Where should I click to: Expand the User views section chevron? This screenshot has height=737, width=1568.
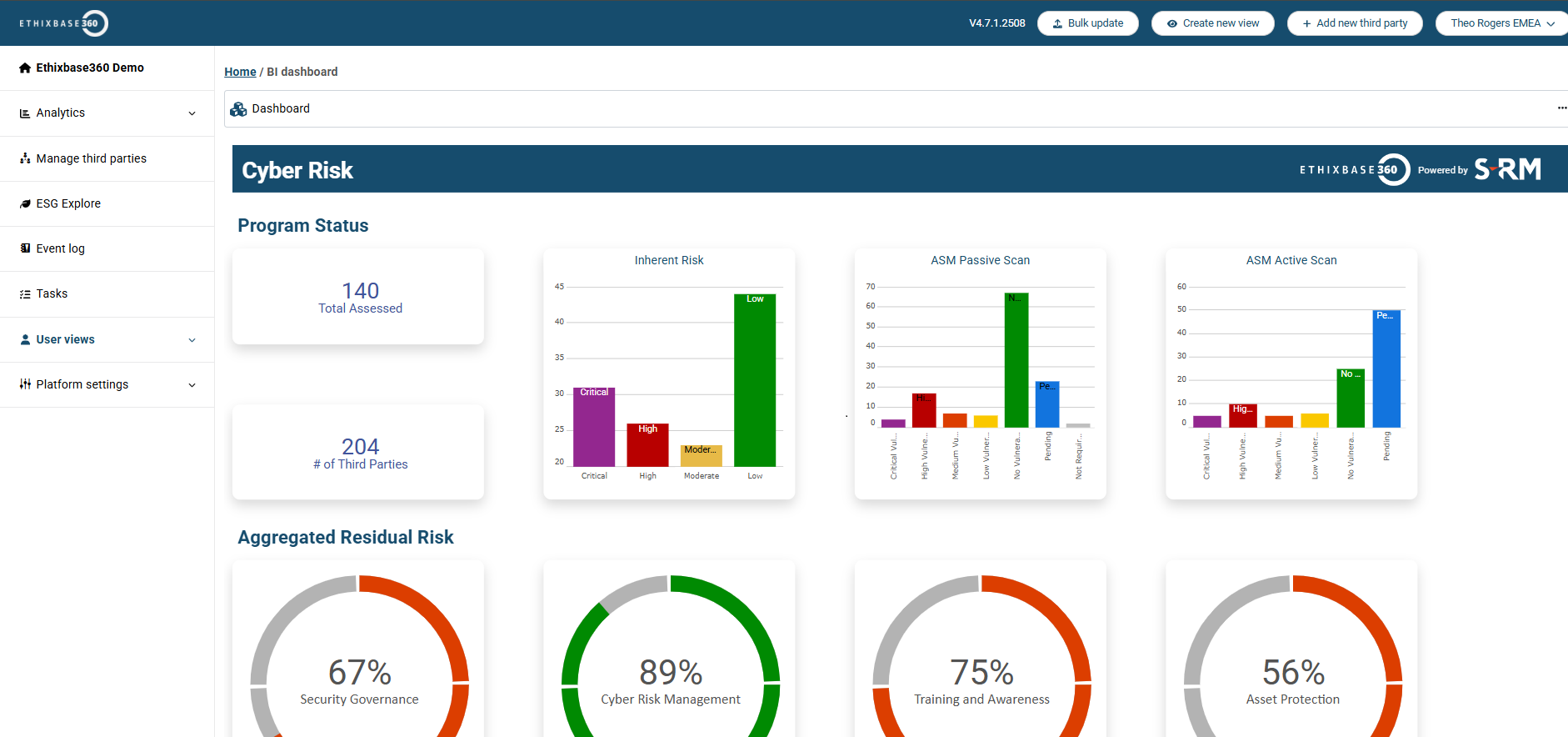click(192, 340)
